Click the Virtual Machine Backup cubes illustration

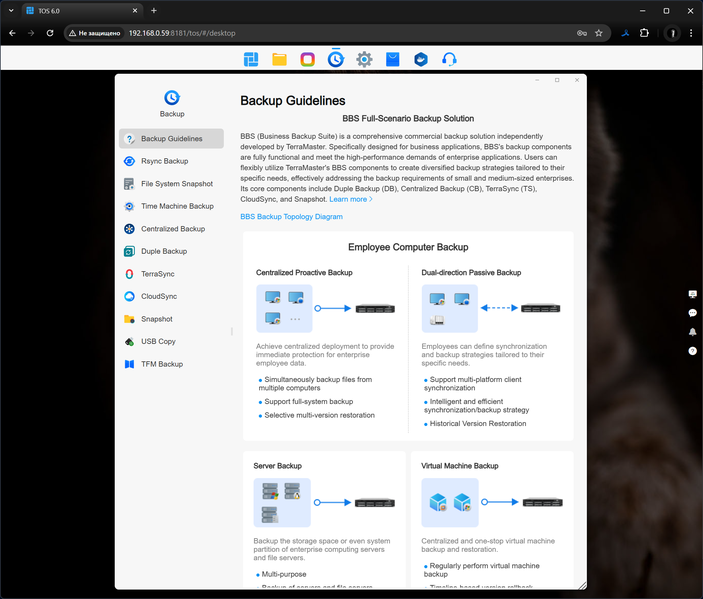(x=450, y=503)
